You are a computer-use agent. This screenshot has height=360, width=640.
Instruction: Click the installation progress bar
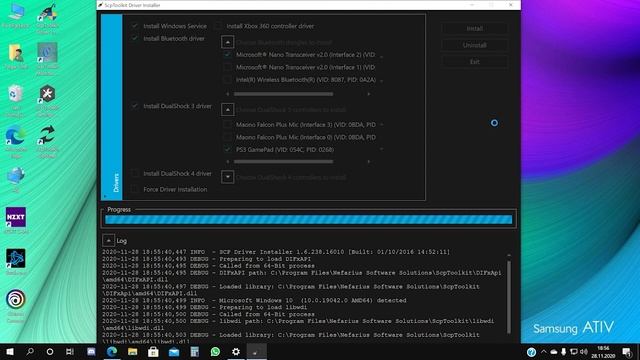point(309,220)
